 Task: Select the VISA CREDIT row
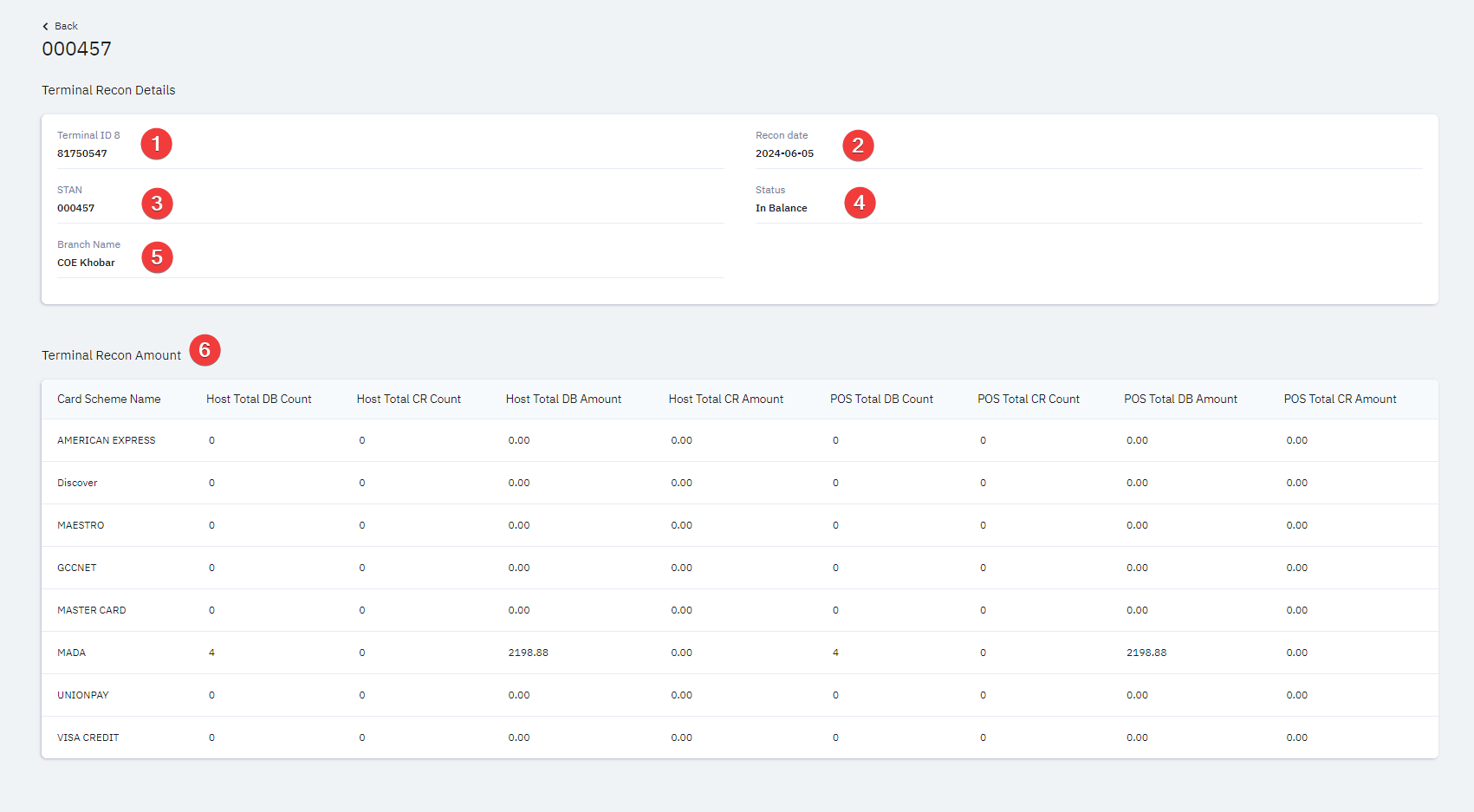(x=88, y=738)
